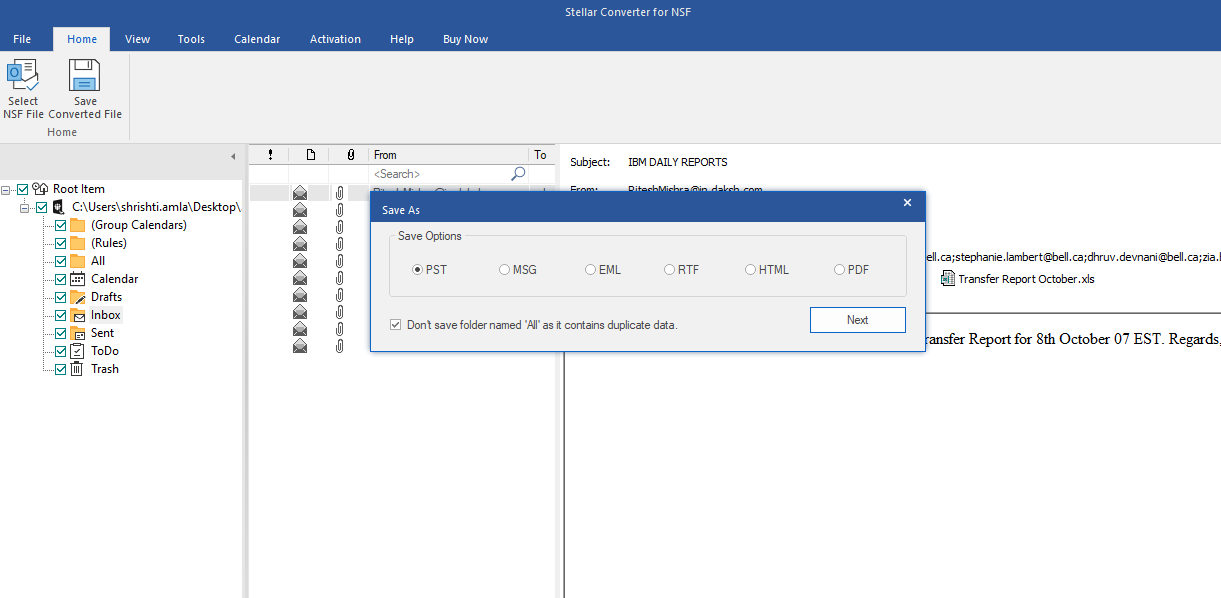Toggle the (Rules) folder checkbox
This screenshot has width=1221, height=598.
[x=60, y=243]
